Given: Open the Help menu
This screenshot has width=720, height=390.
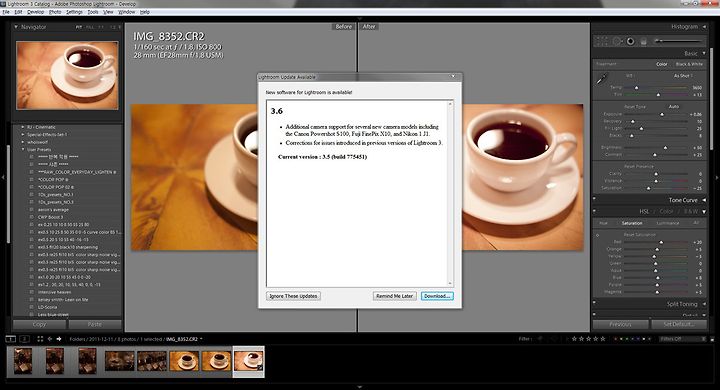Looking at the screenshot, I should pos(145,12).
